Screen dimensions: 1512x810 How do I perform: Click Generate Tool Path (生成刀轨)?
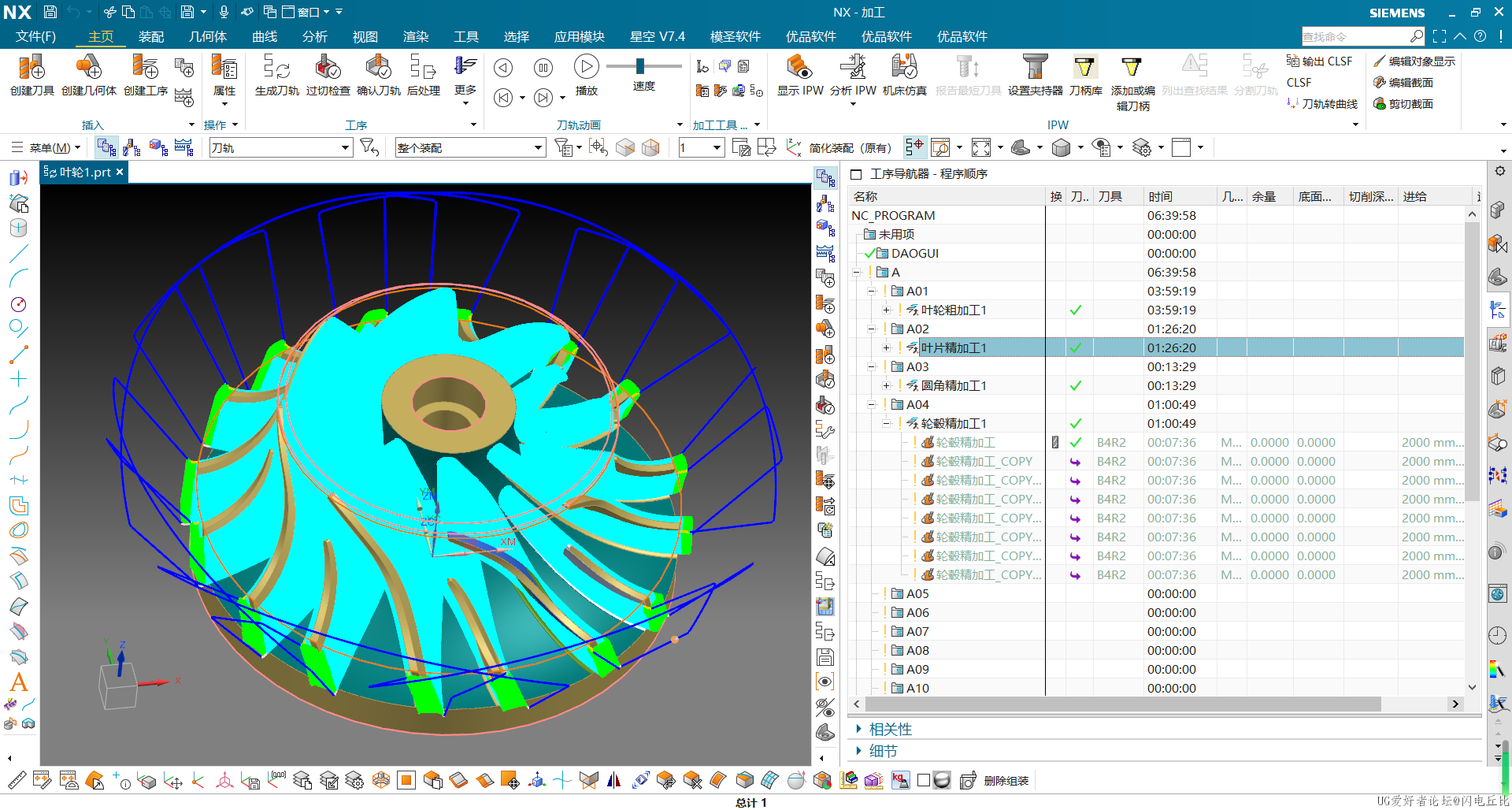277,75
